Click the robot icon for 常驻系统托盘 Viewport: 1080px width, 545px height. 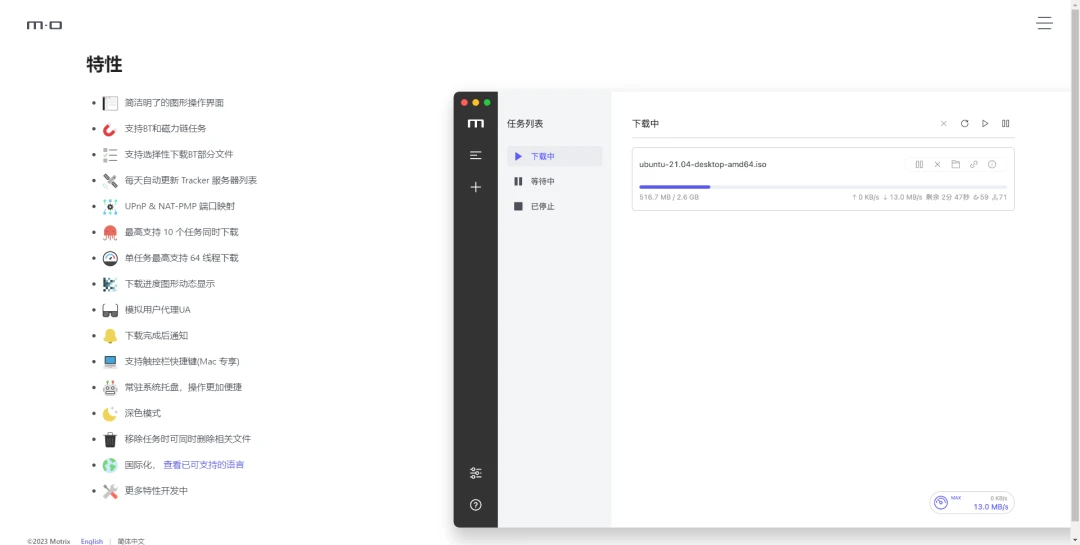(110, 387)
